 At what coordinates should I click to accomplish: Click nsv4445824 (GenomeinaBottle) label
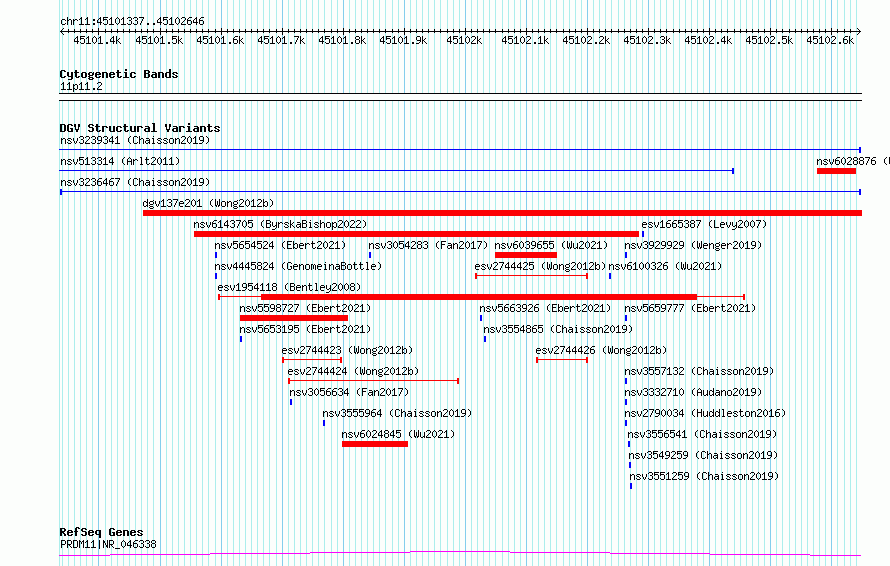pos(298,266)
